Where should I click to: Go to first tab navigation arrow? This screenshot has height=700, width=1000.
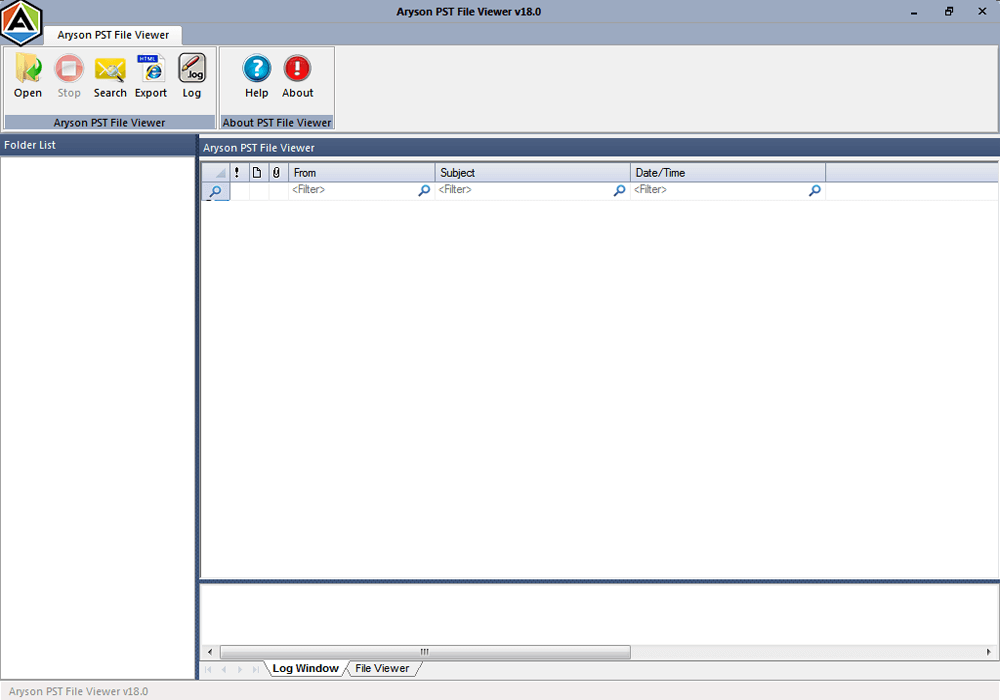click(208, 669)
